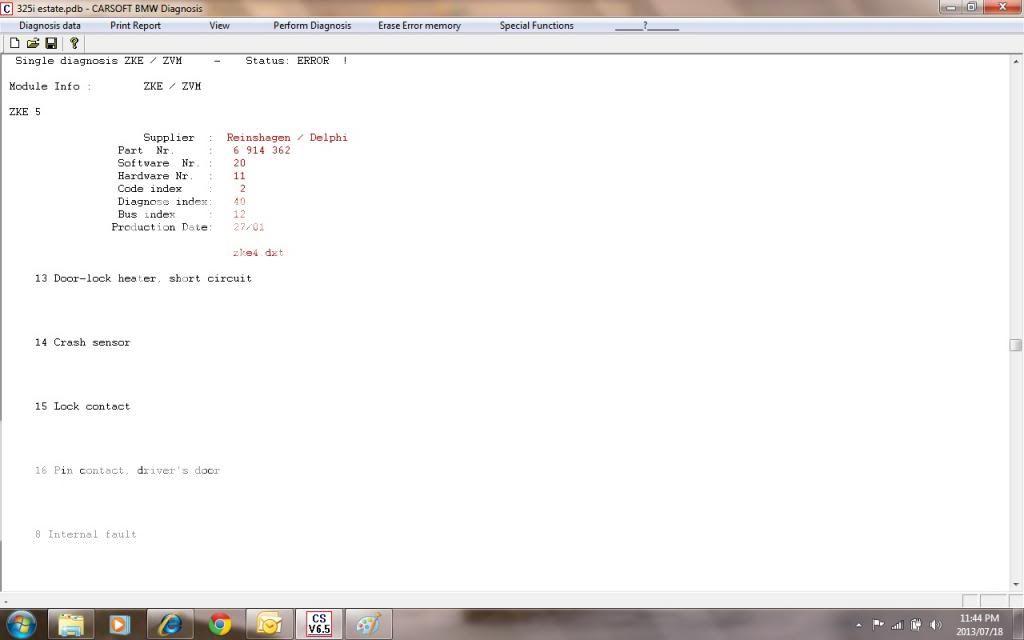
Task: Open the Diagnosis data menu
Action: (50, 26)
